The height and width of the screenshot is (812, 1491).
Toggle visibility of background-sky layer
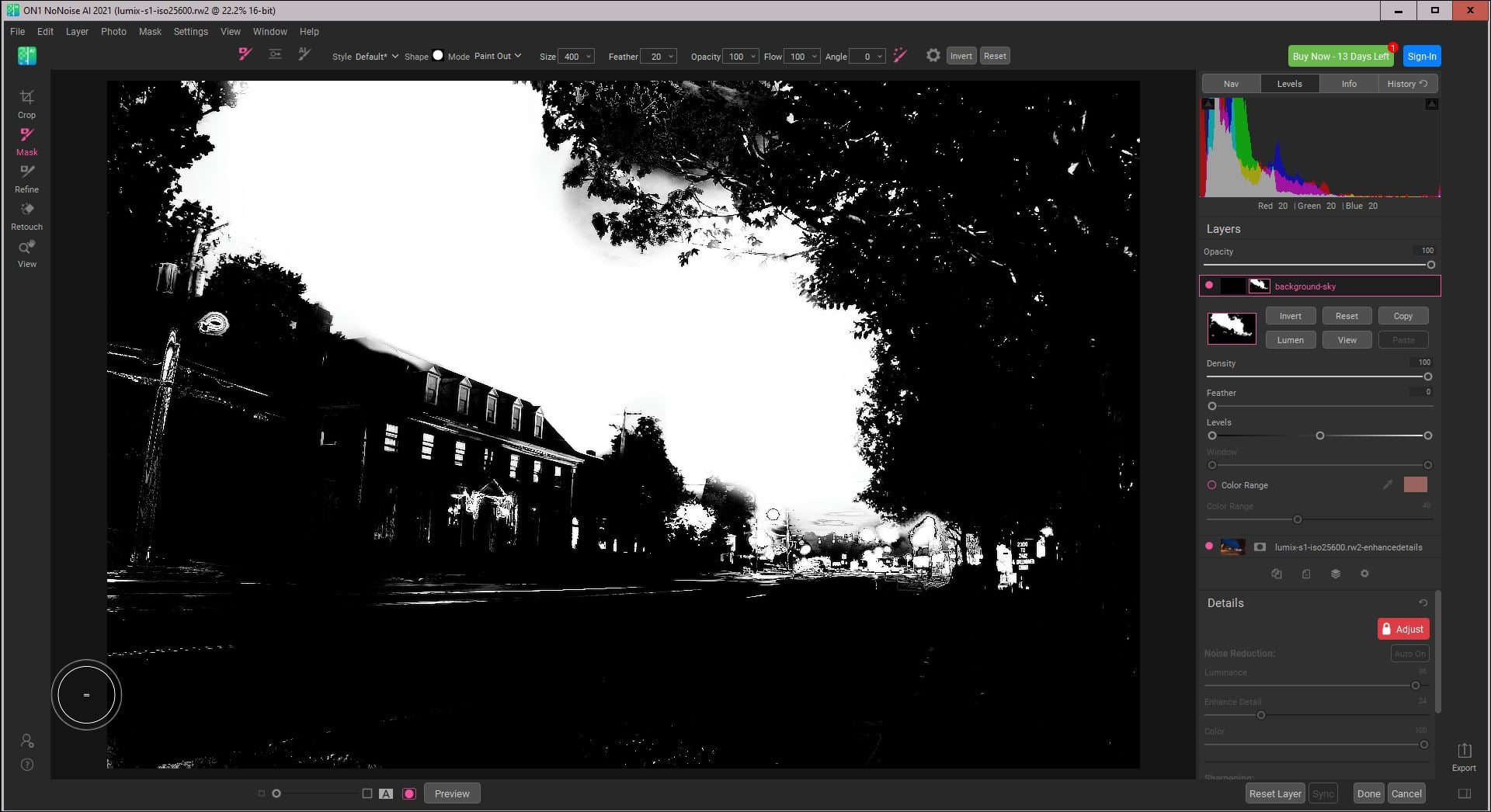pyautogui.click(x=1209, y=286)
